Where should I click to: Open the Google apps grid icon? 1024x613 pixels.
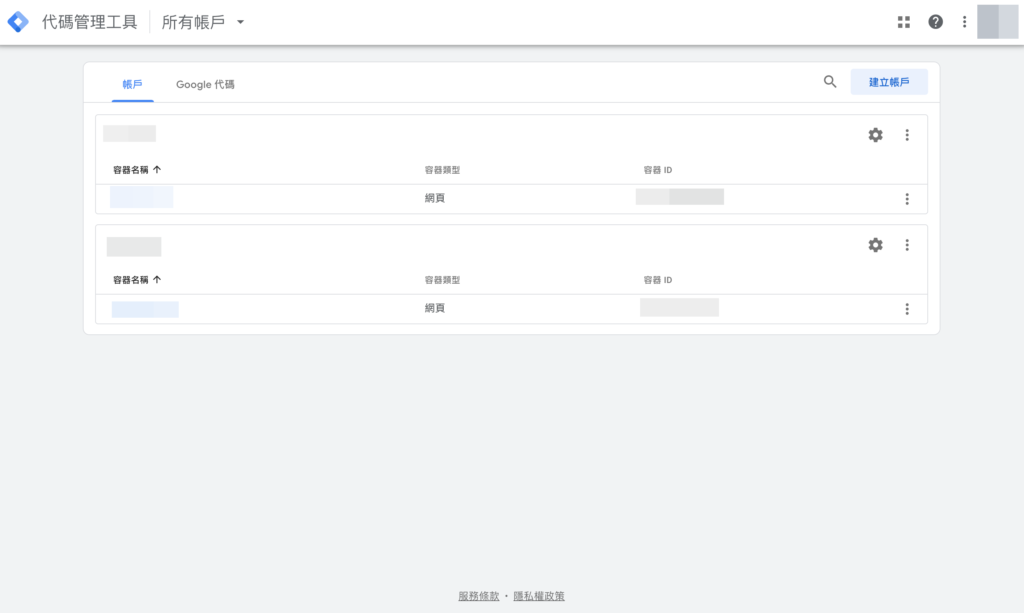[904, 22]
